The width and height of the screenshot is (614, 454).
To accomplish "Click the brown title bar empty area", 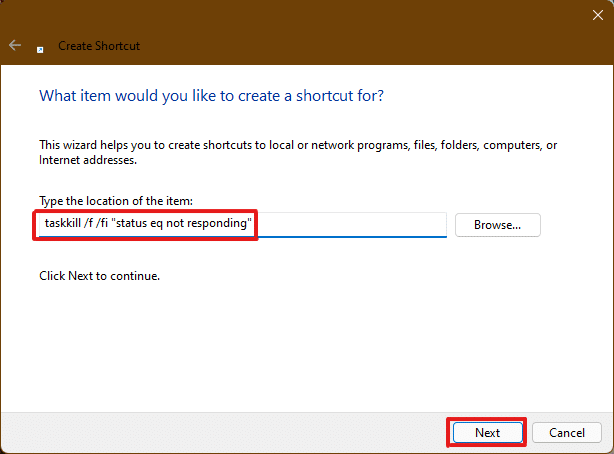I will point(352,31).
